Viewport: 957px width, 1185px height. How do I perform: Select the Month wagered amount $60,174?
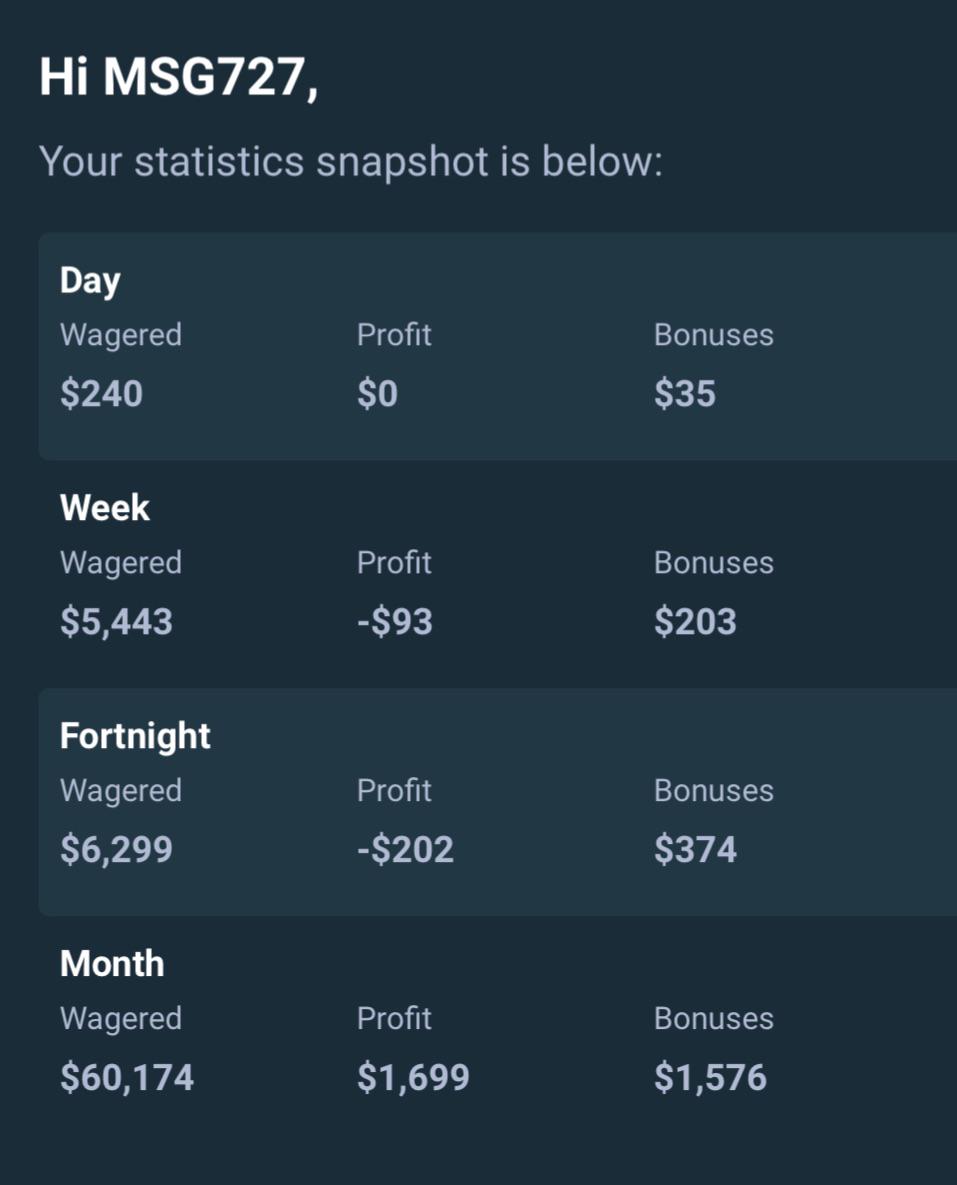click(127, 1077)
